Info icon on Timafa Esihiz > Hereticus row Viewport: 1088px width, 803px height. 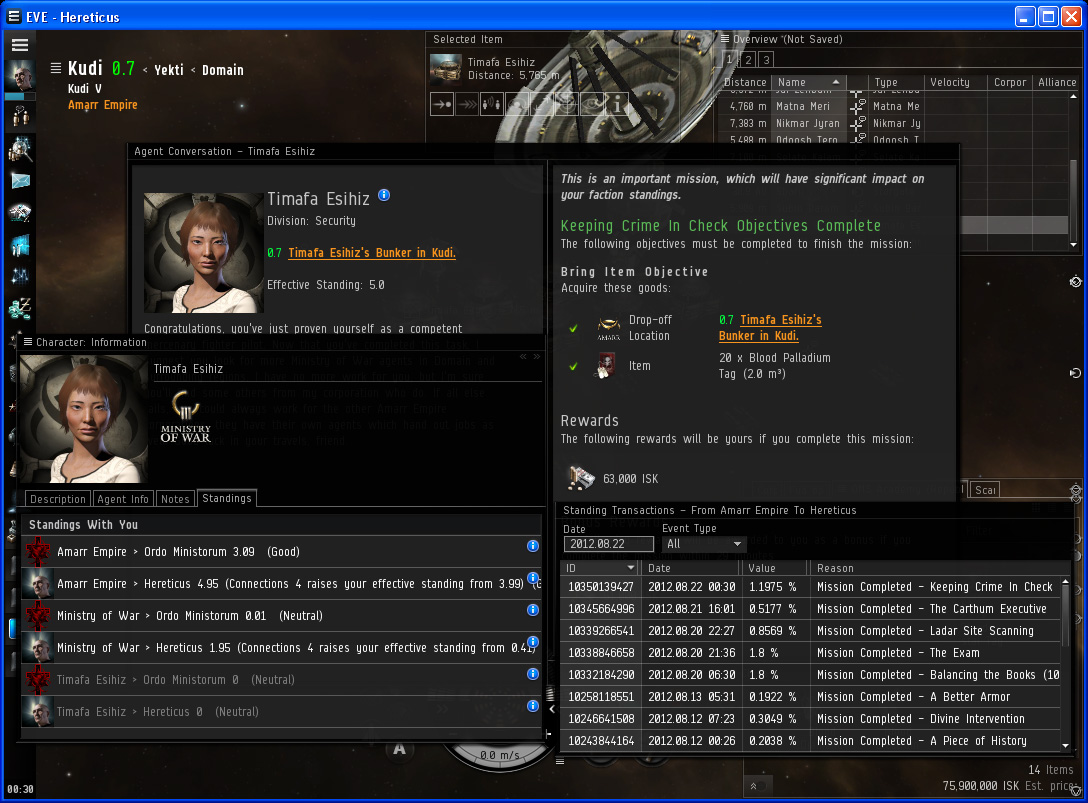tap(533, 706)
